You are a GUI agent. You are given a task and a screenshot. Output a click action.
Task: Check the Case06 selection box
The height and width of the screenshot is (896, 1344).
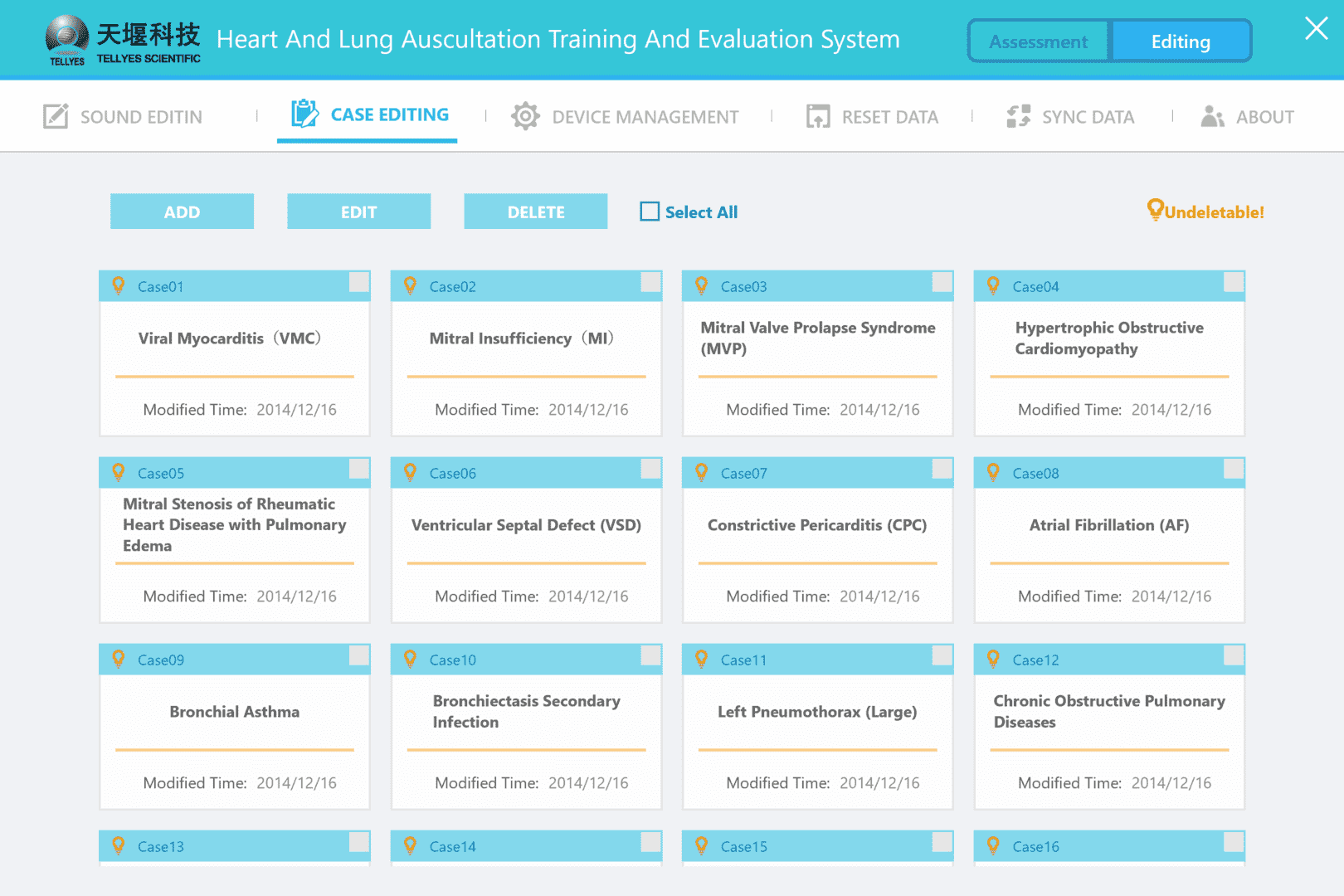[x=651, y=469]
